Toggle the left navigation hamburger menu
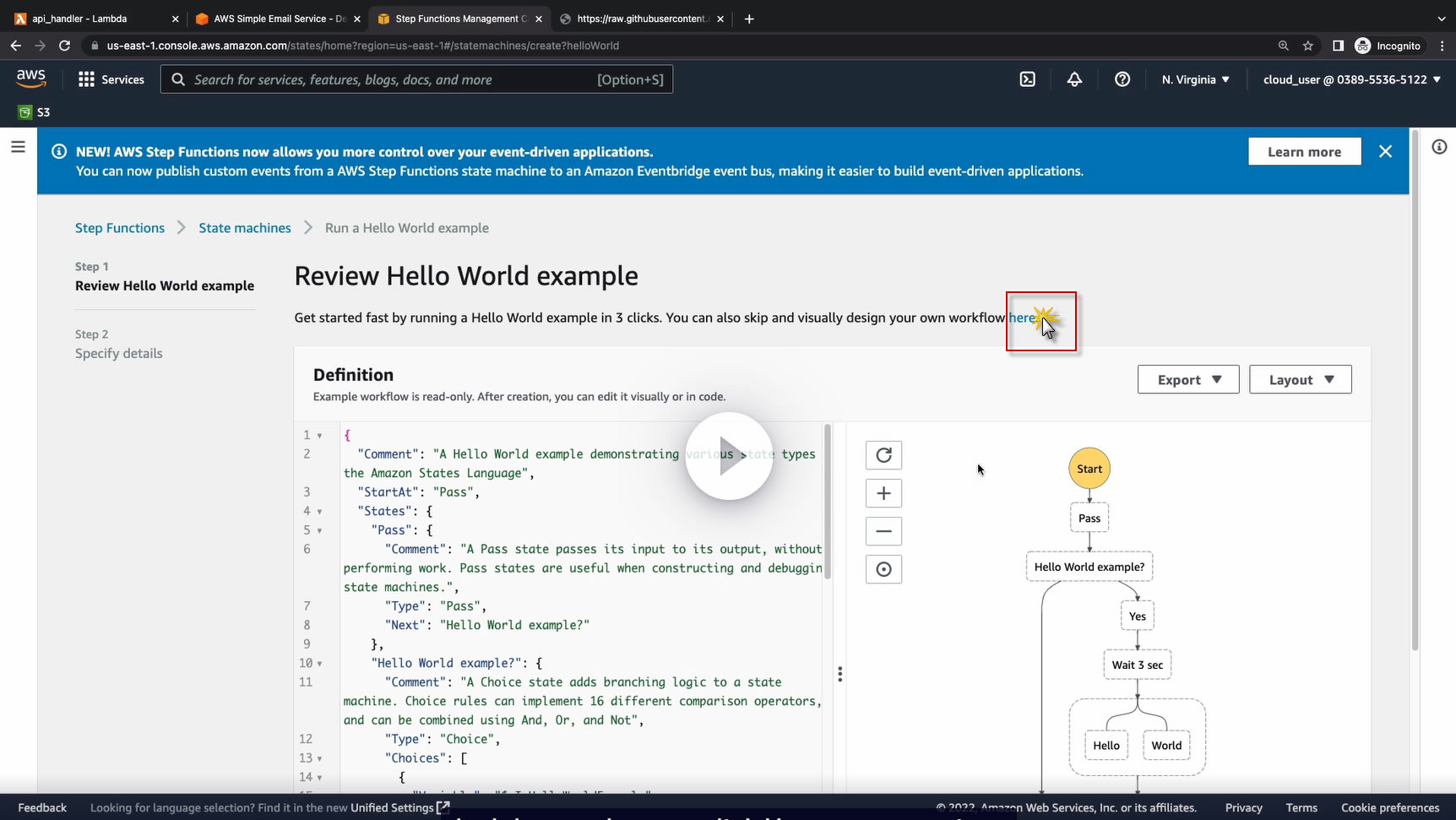Image resolution: width=1456 pixels, height=820 pixels. click(18, 147)
